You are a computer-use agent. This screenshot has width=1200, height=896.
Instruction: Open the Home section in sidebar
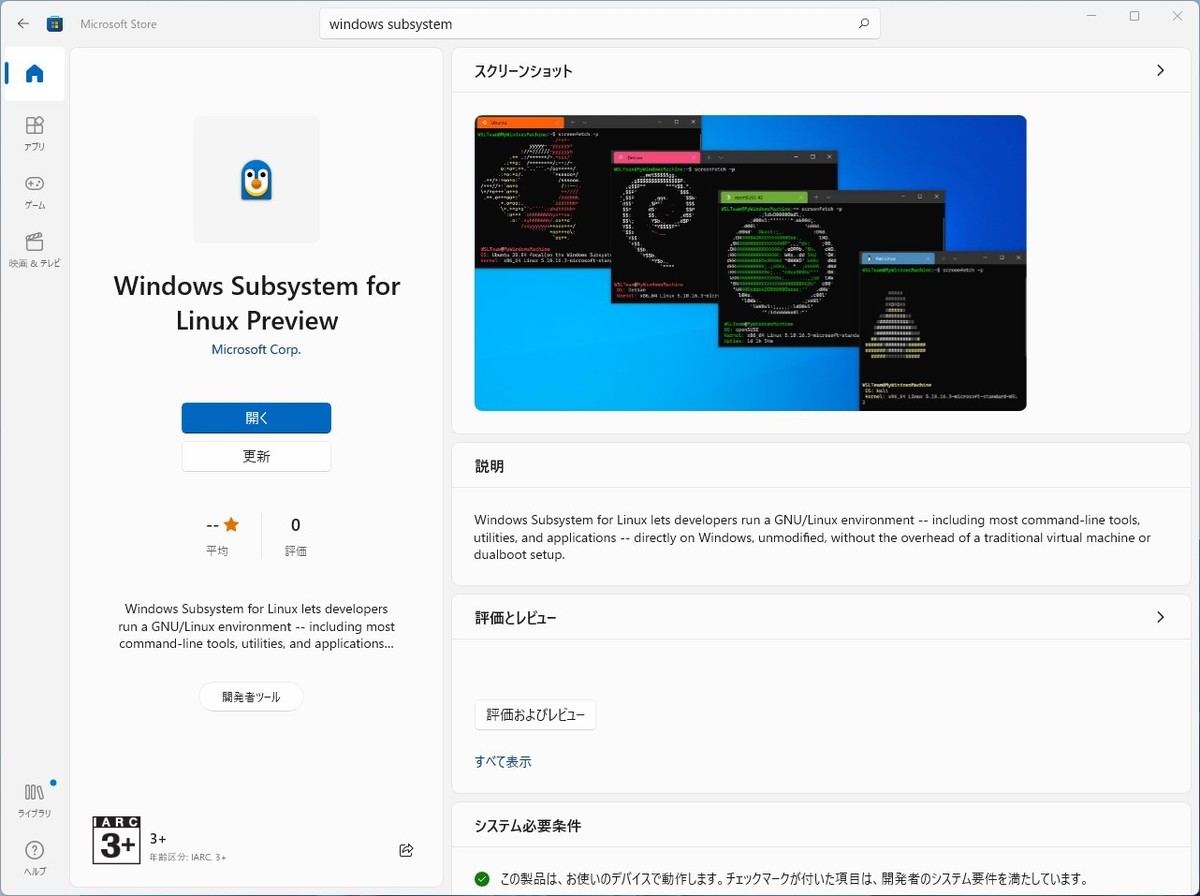point(34,73)
